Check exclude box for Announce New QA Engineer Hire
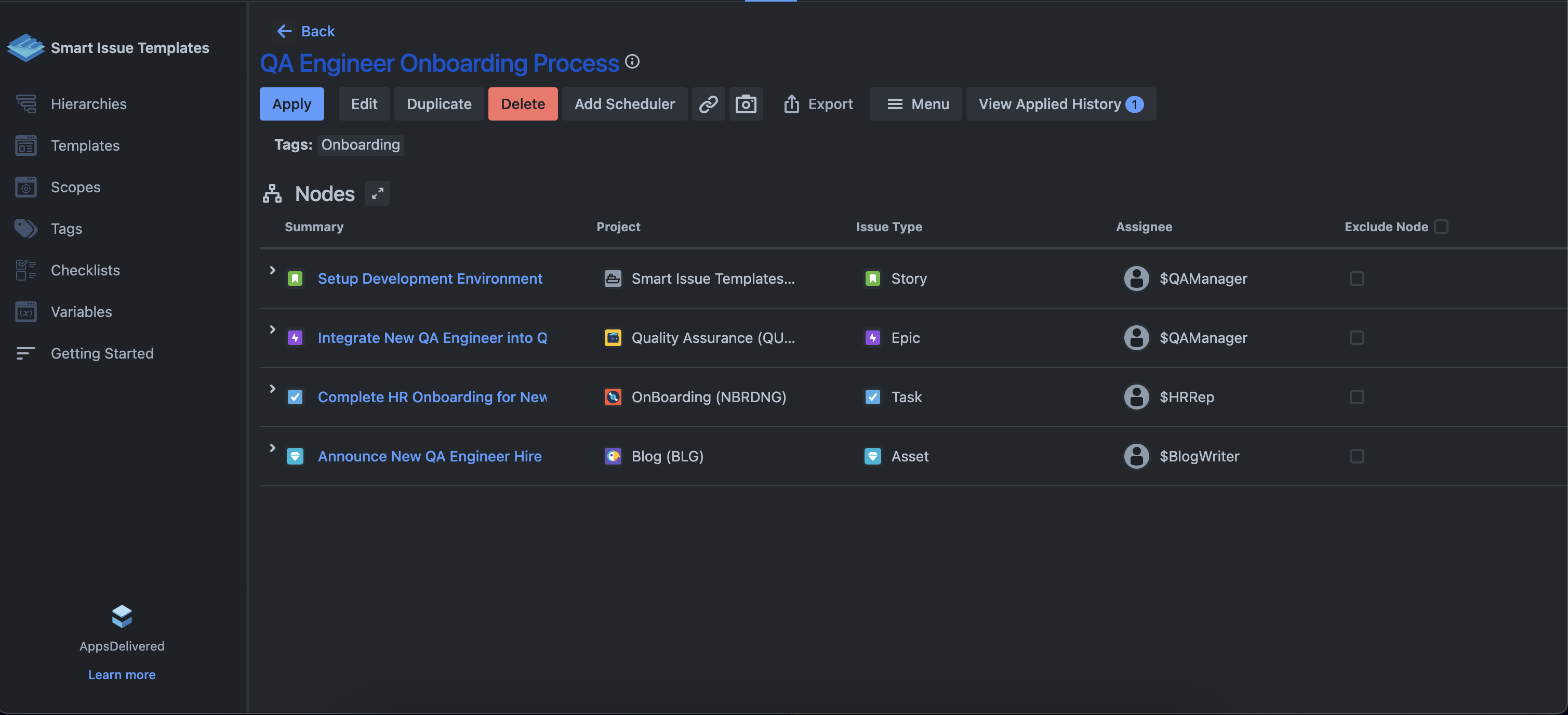Image resolution: width=1568 pixels, height=715 pixels. point(1356,456)
